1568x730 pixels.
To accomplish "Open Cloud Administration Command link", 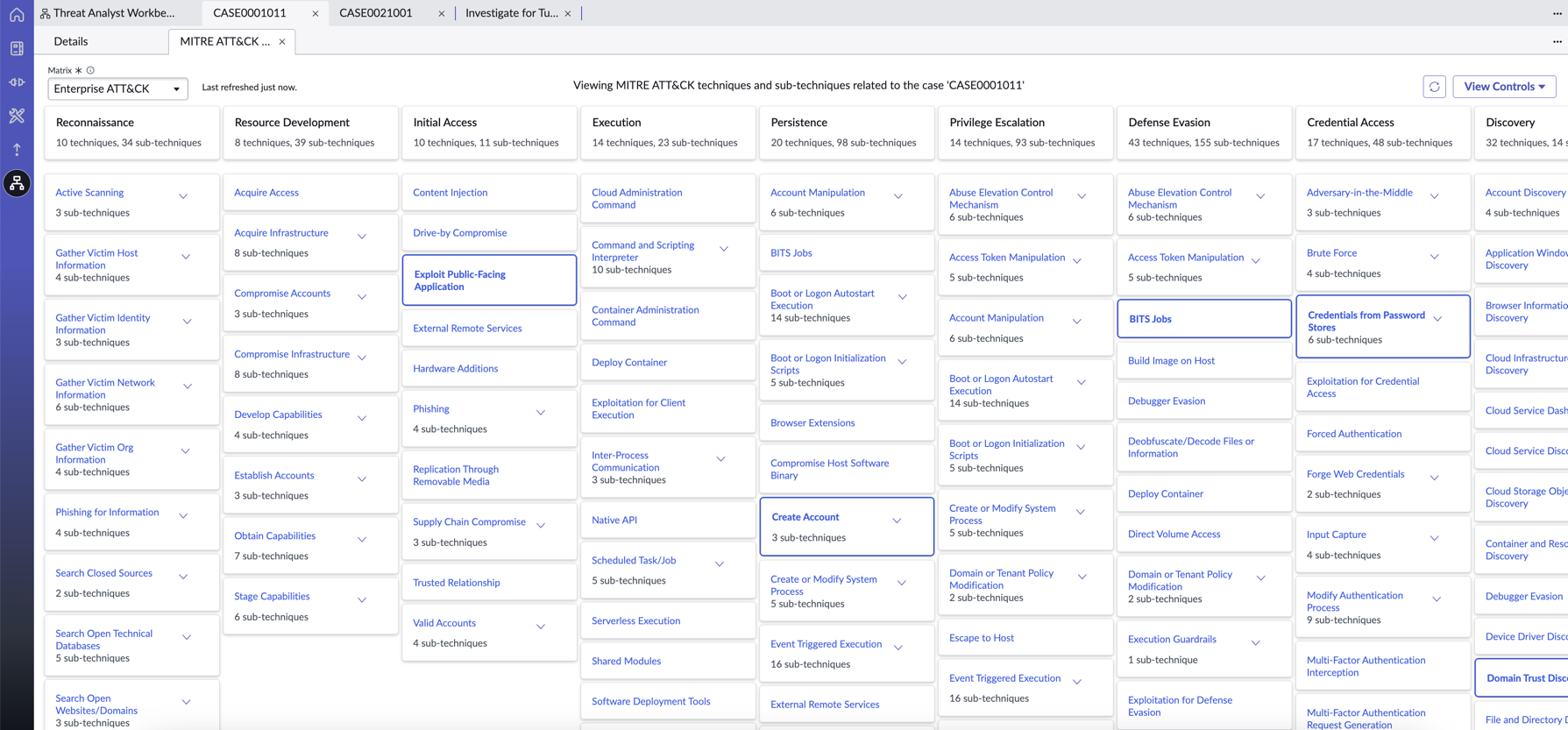I will (636, 199).
